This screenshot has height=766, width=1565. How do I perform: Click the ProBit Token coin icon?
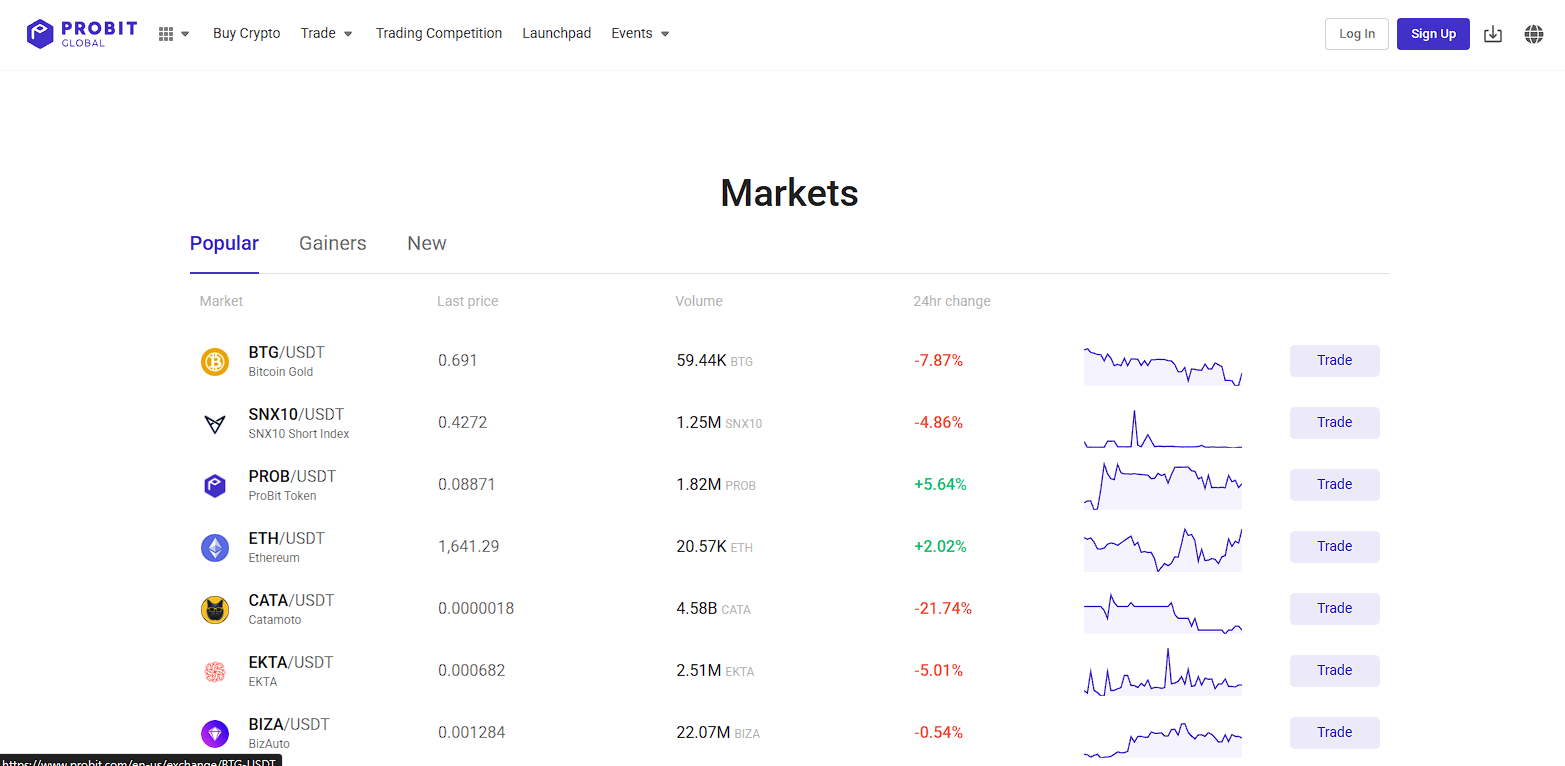[215, 485]
